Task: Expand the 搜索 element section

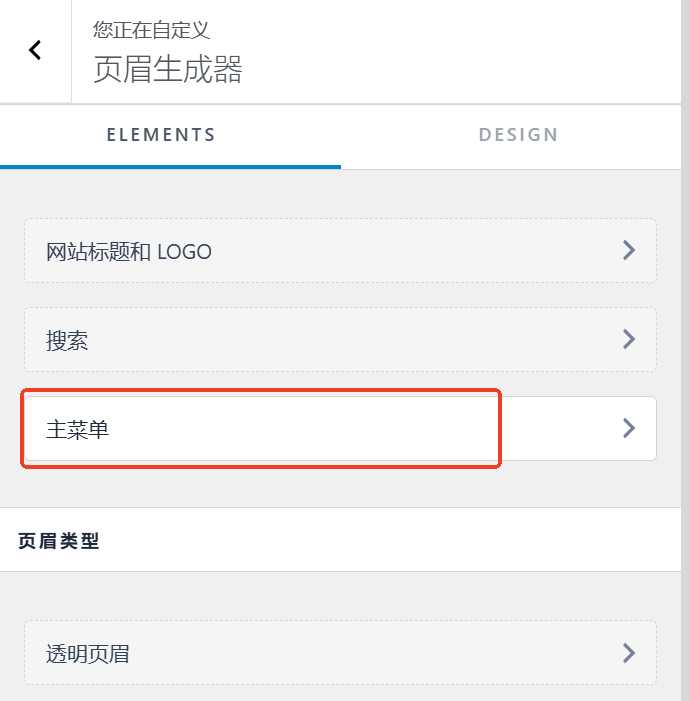Action: [x=340, y=340]
